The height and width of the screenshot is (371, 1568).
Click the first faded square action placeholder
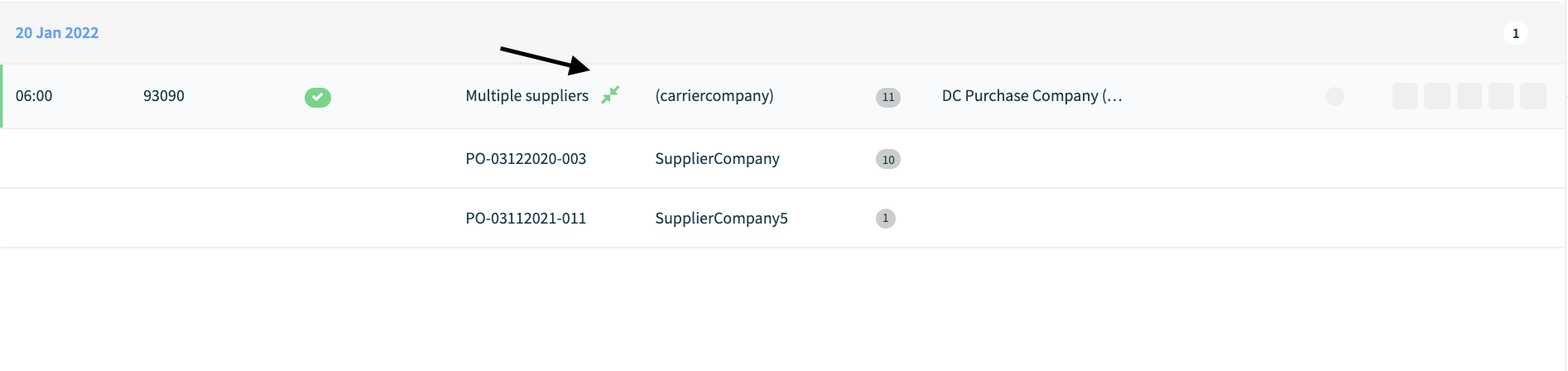pos(1405,96)
